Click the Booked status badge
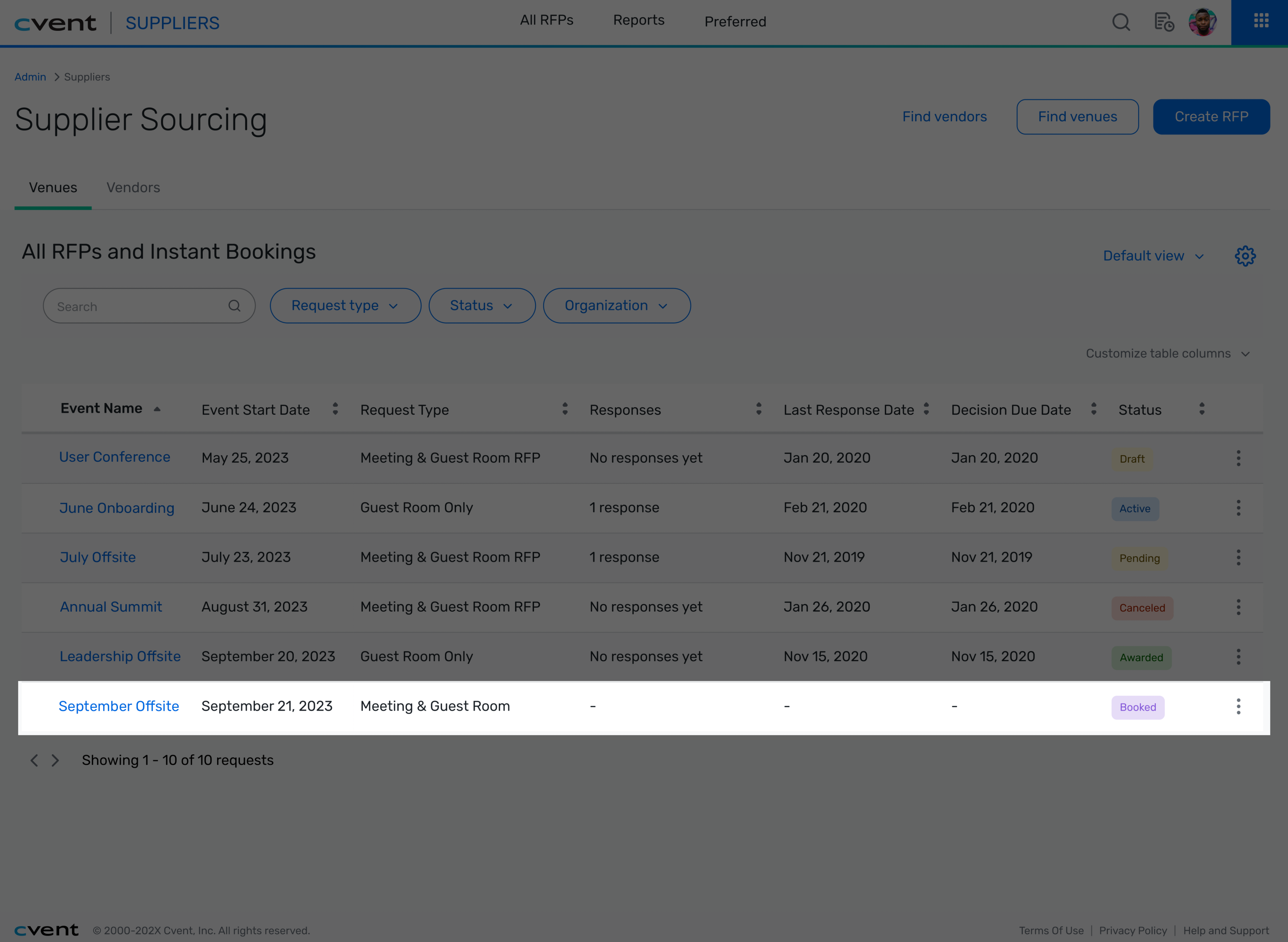This screenshot has width=1288, height=942. coord(1138,707)
